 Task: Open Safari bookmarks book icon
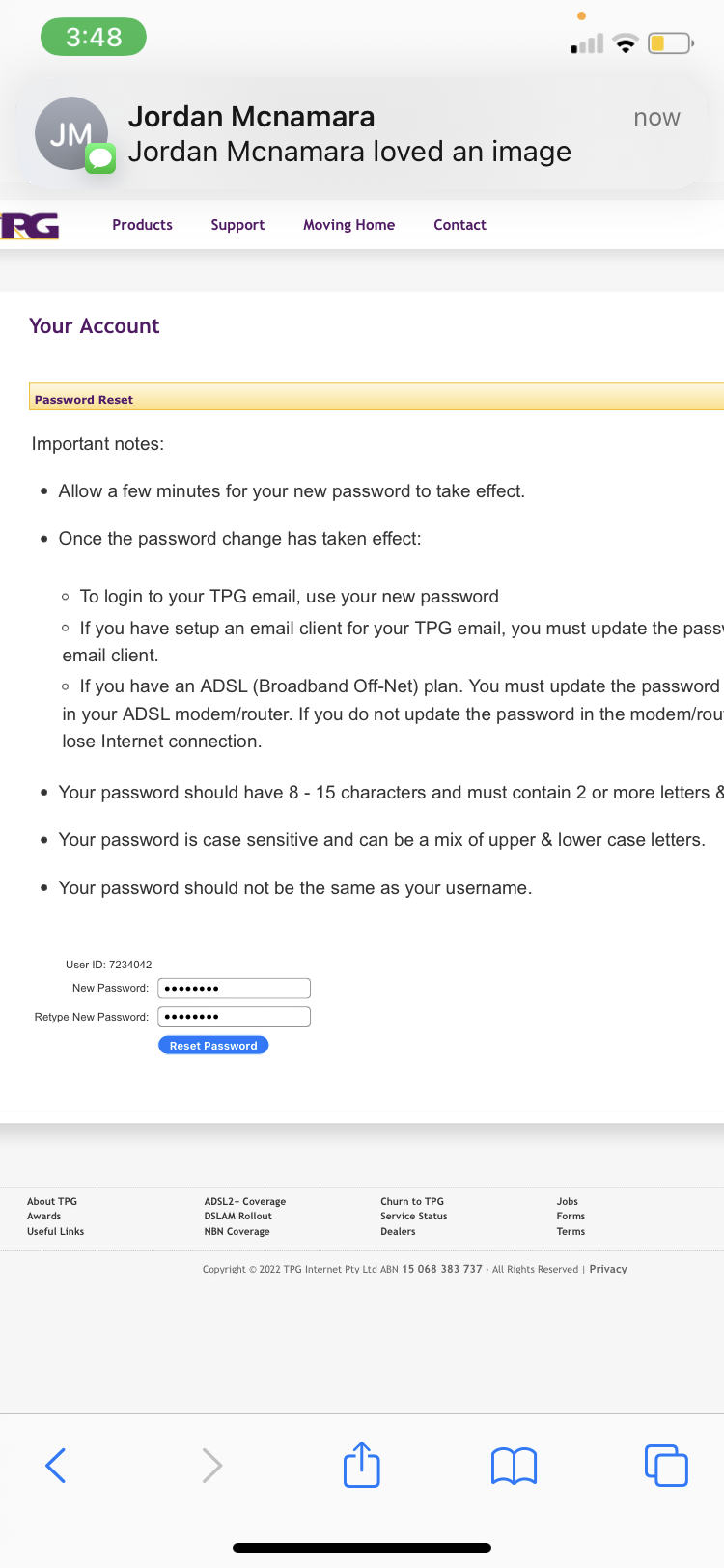tap(514, 1466)
